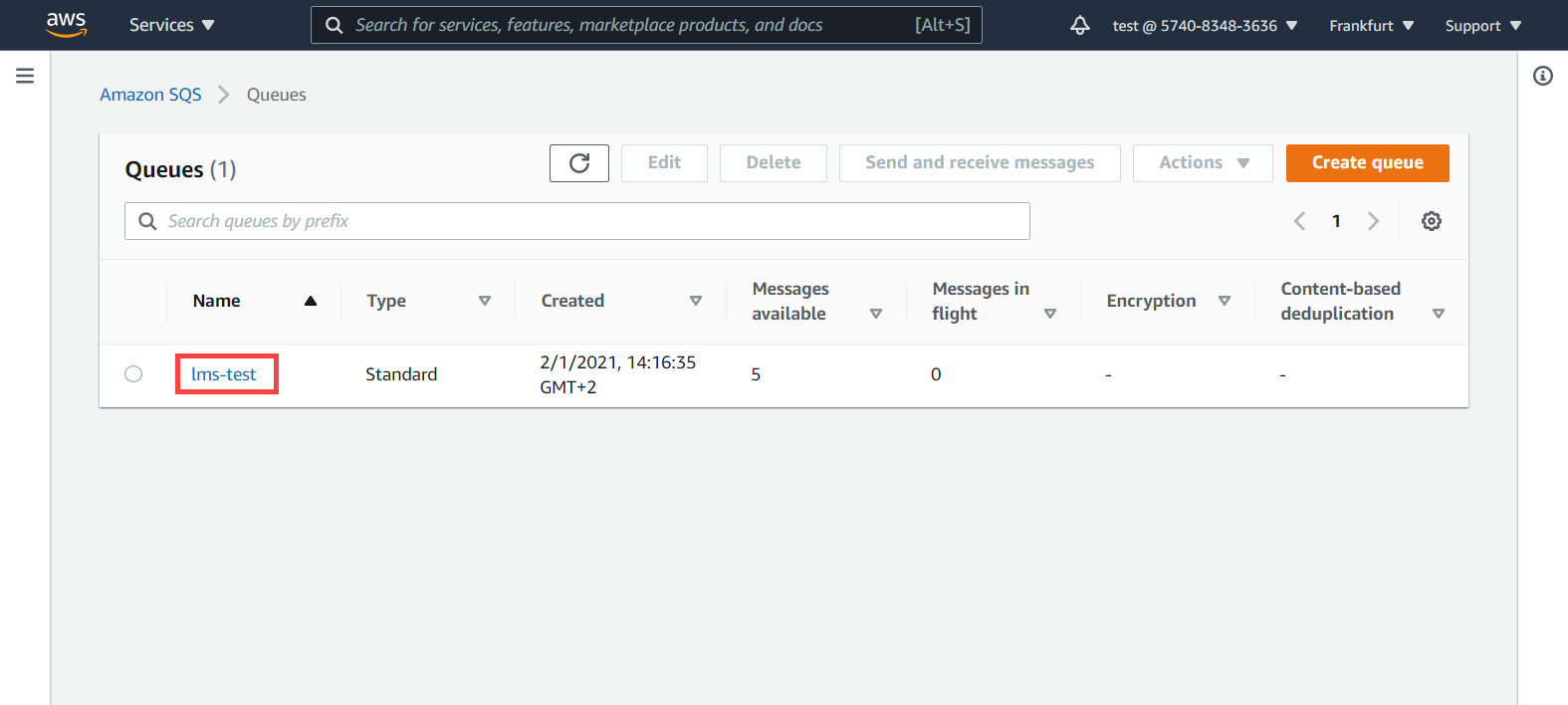Open table preferences gear icon
The height and width of the screenshot is (705, 1568).
click(x=1431, y=221)
